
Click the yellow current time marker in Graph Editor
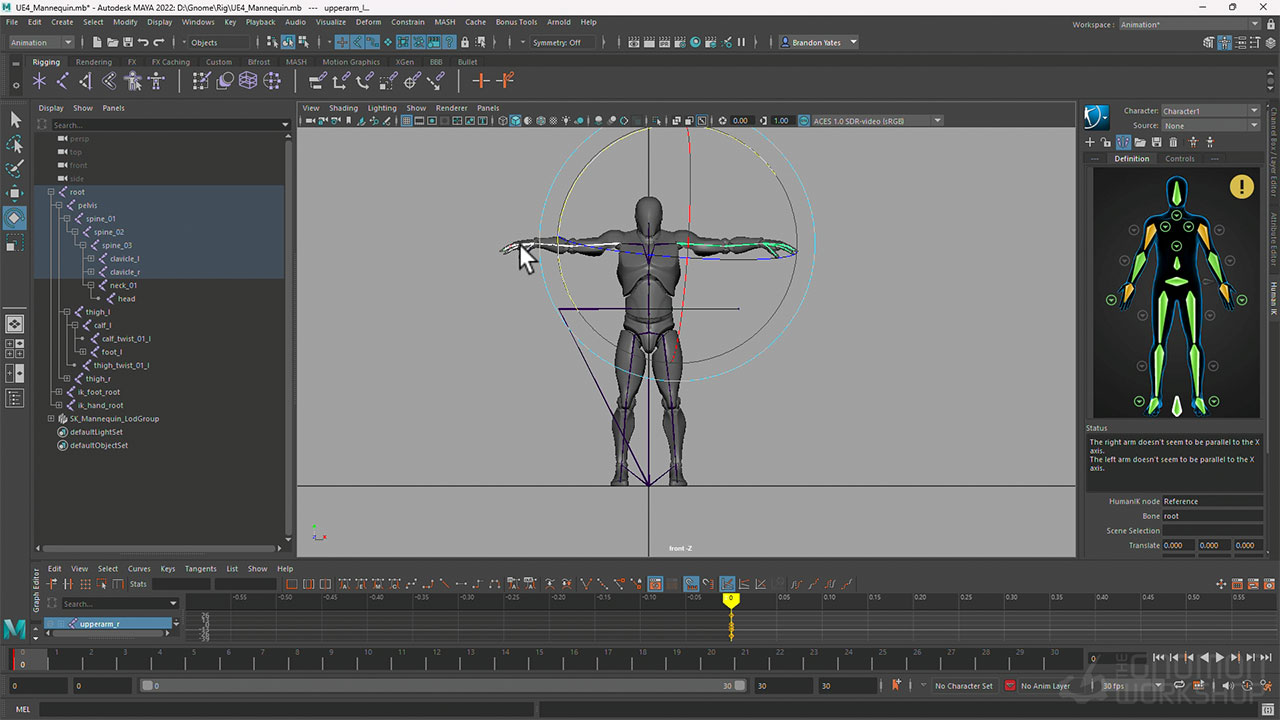[731, 599]
